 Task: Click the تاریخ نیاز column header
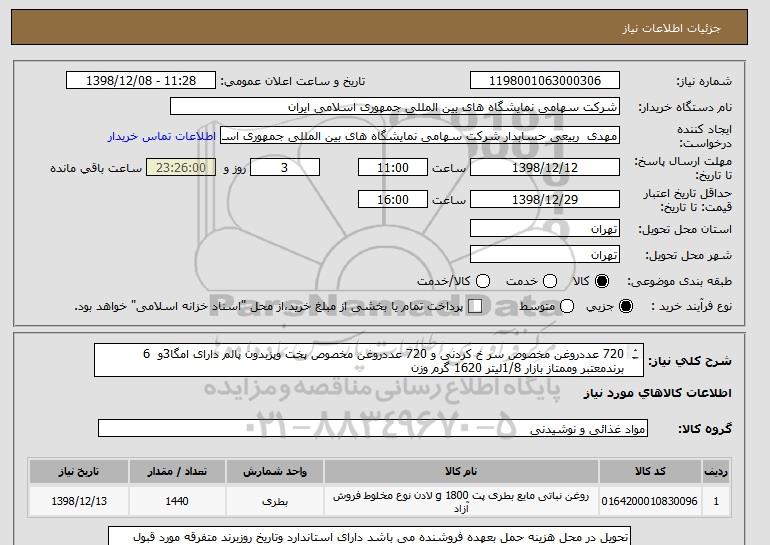[x=79, y=471]
